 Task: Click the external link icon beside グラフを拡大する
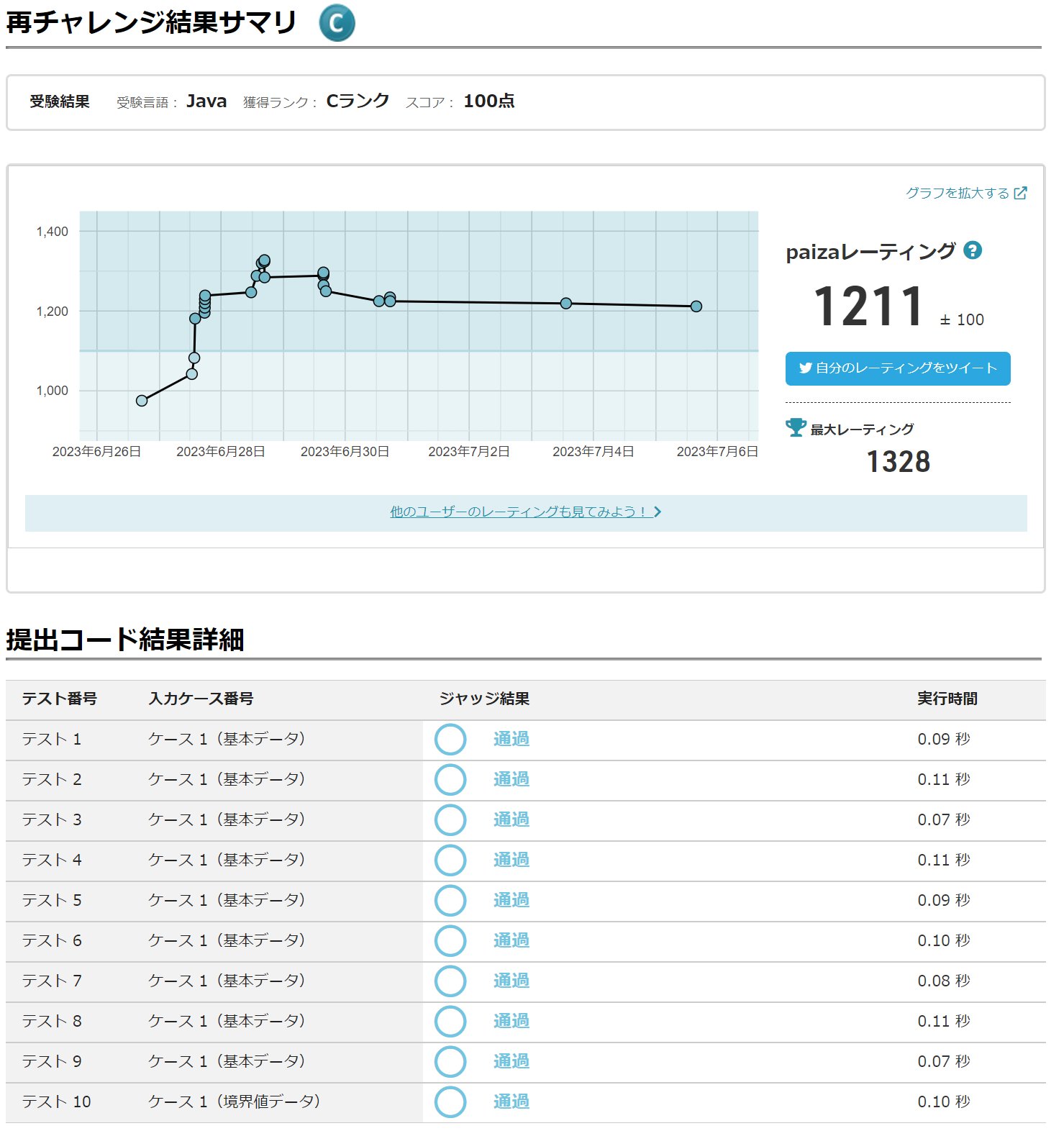click(x=1020, y=193)
